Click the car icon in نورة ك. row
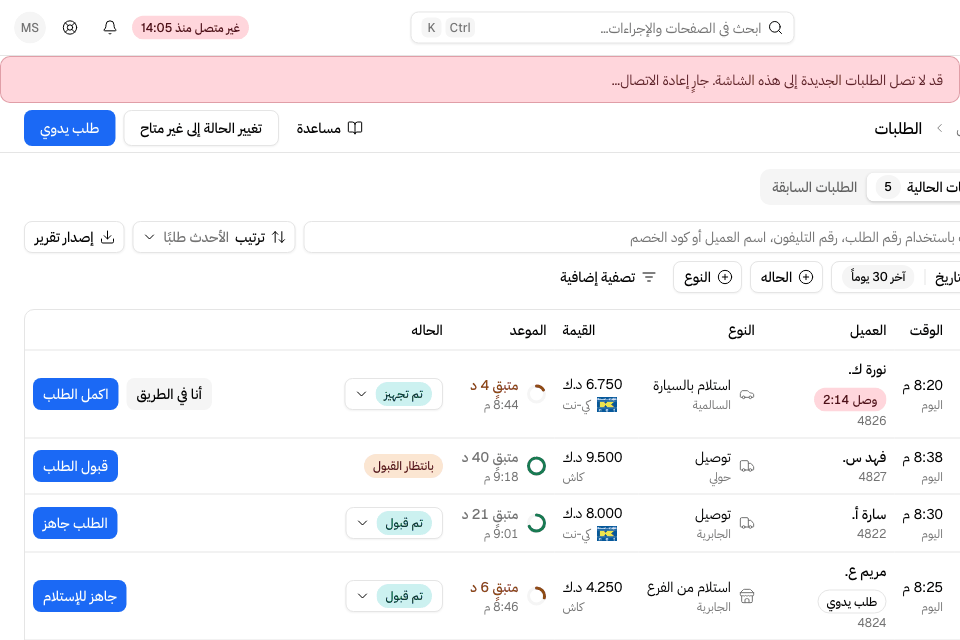The image size is (960, 640). click(747, 394)
